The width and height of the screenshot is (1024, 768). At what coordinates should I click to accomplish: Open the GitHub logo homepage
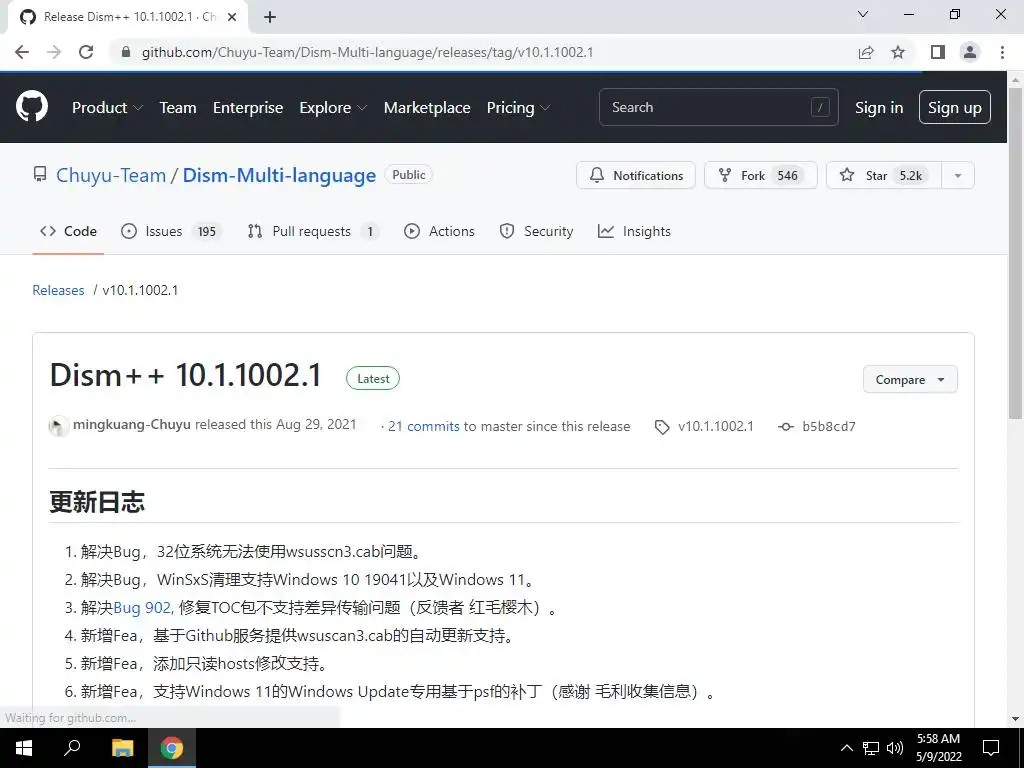coord(32,107)
